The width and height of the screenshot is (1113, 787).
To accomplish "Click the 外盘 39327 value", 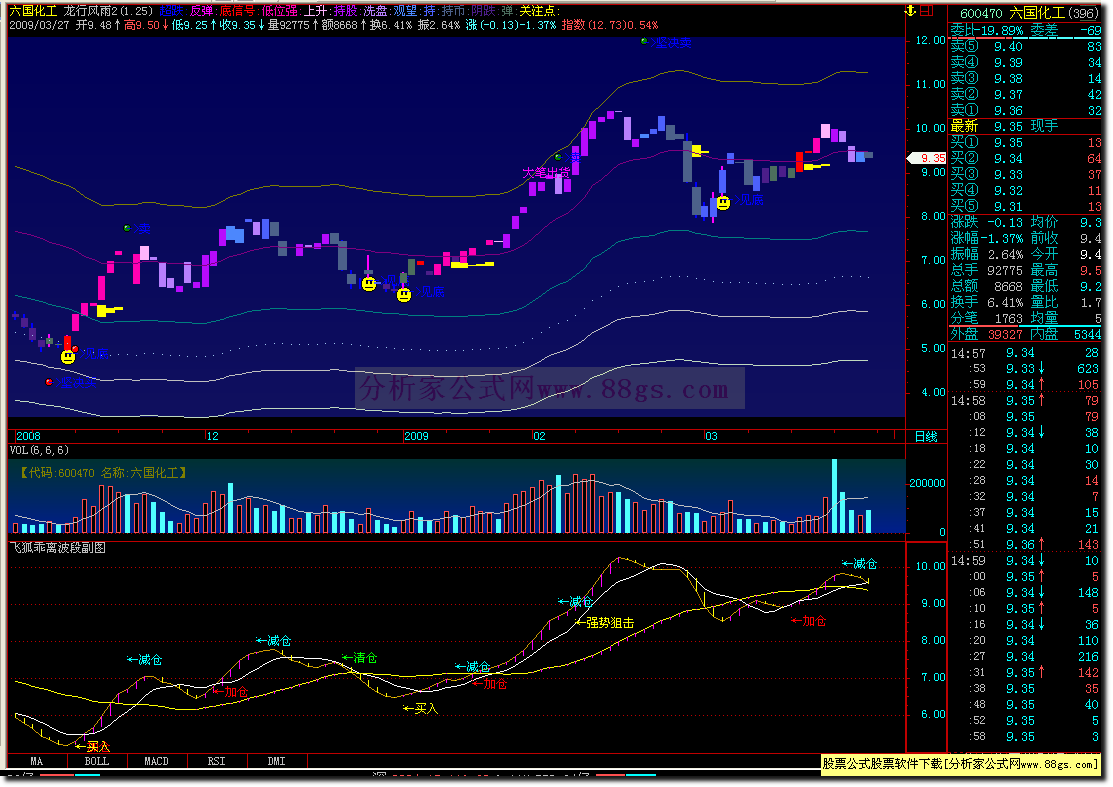I will click(1005, 334).
